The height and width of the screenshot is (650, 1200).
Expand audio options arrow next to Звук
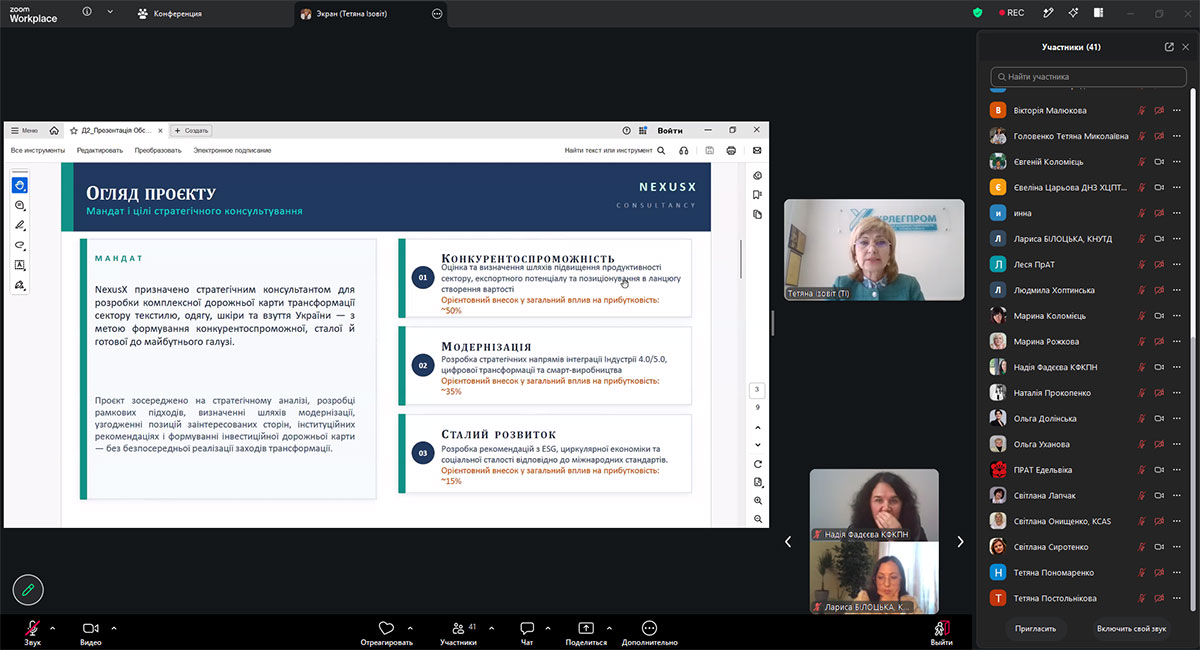[x=52, y=628]
